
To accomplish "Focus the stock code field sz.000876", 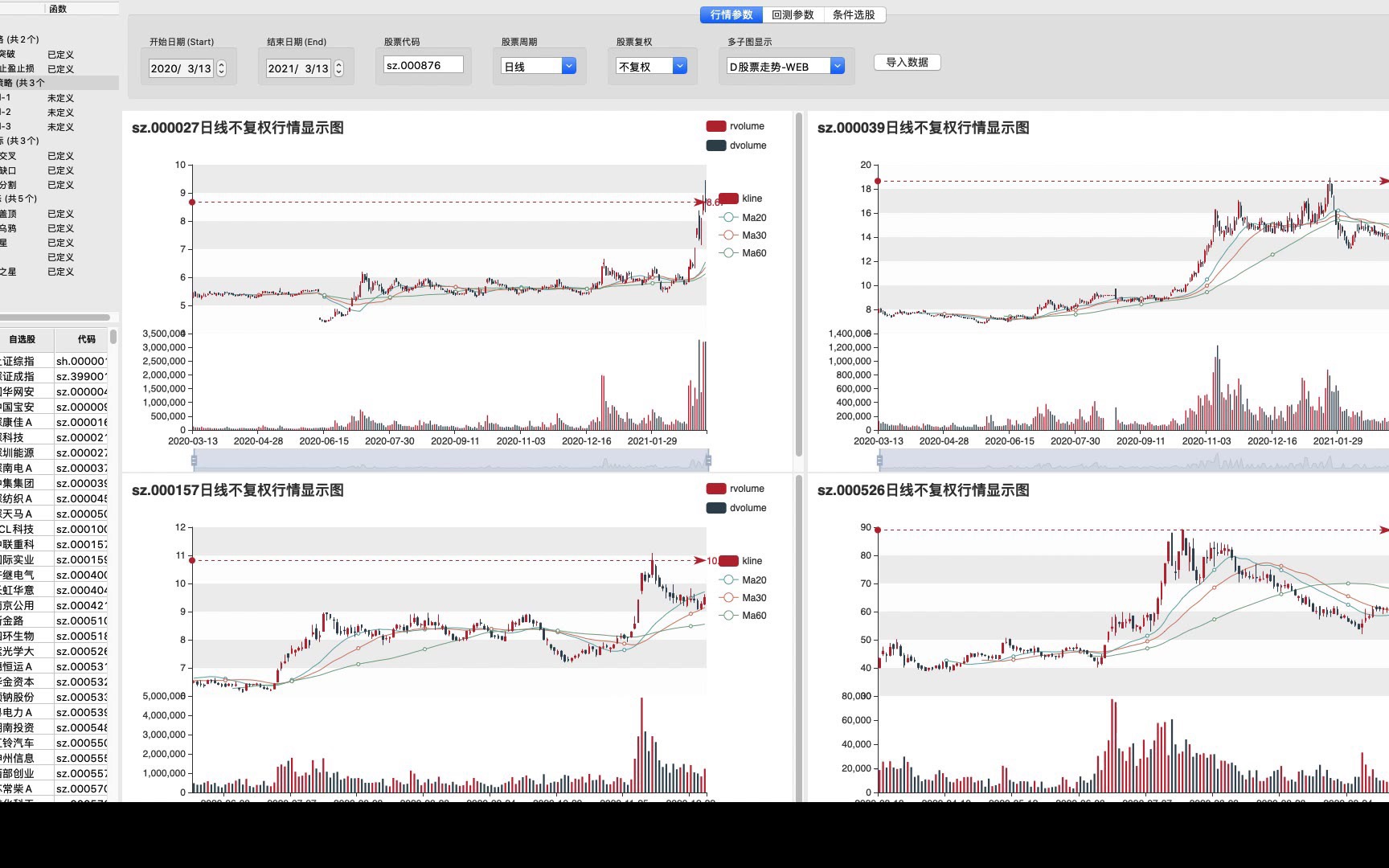I will pyautogui.click(x=424, y=65).
